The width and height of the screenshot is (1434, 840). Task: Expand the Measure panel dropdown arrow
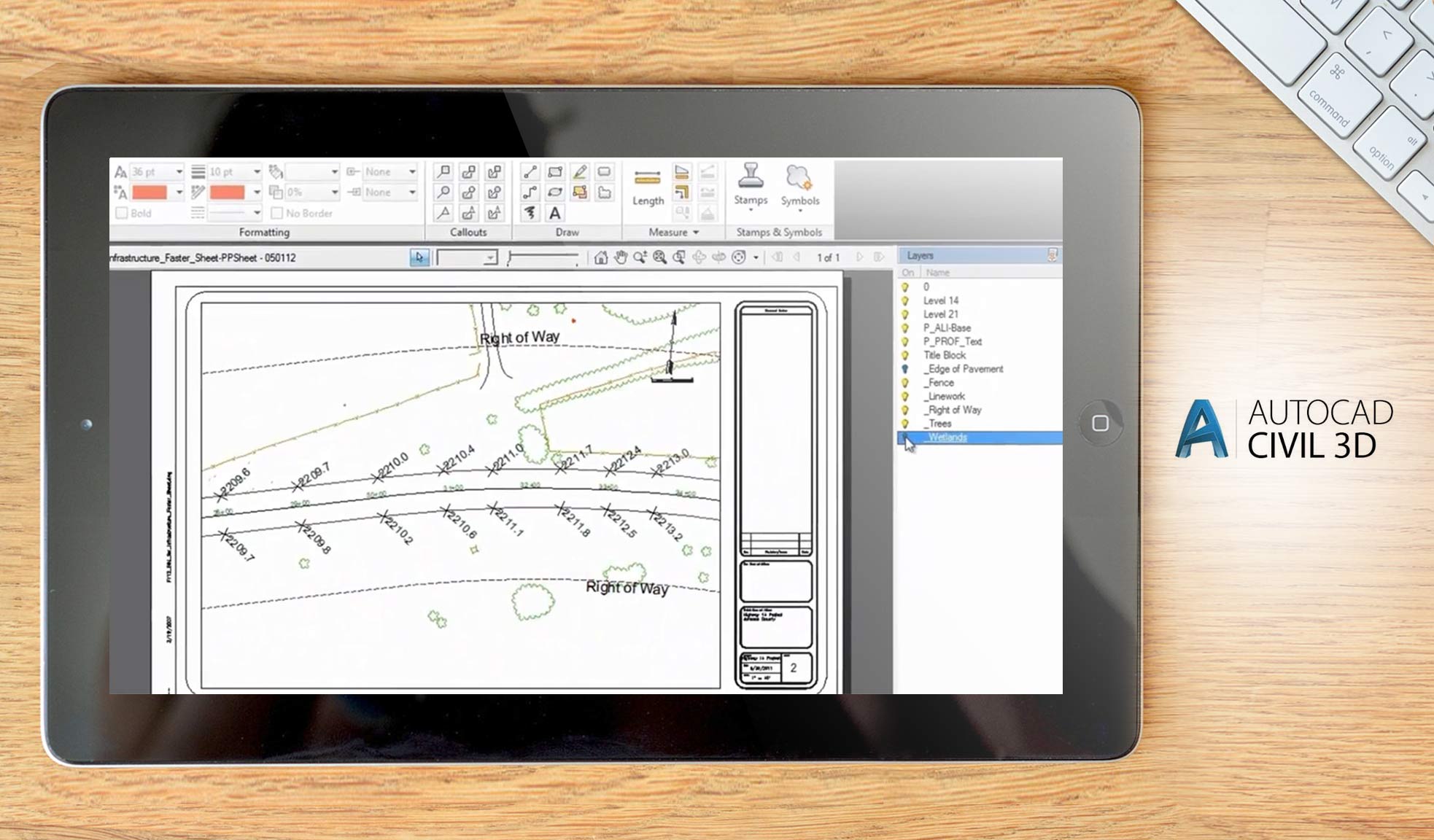click(697, 232)
